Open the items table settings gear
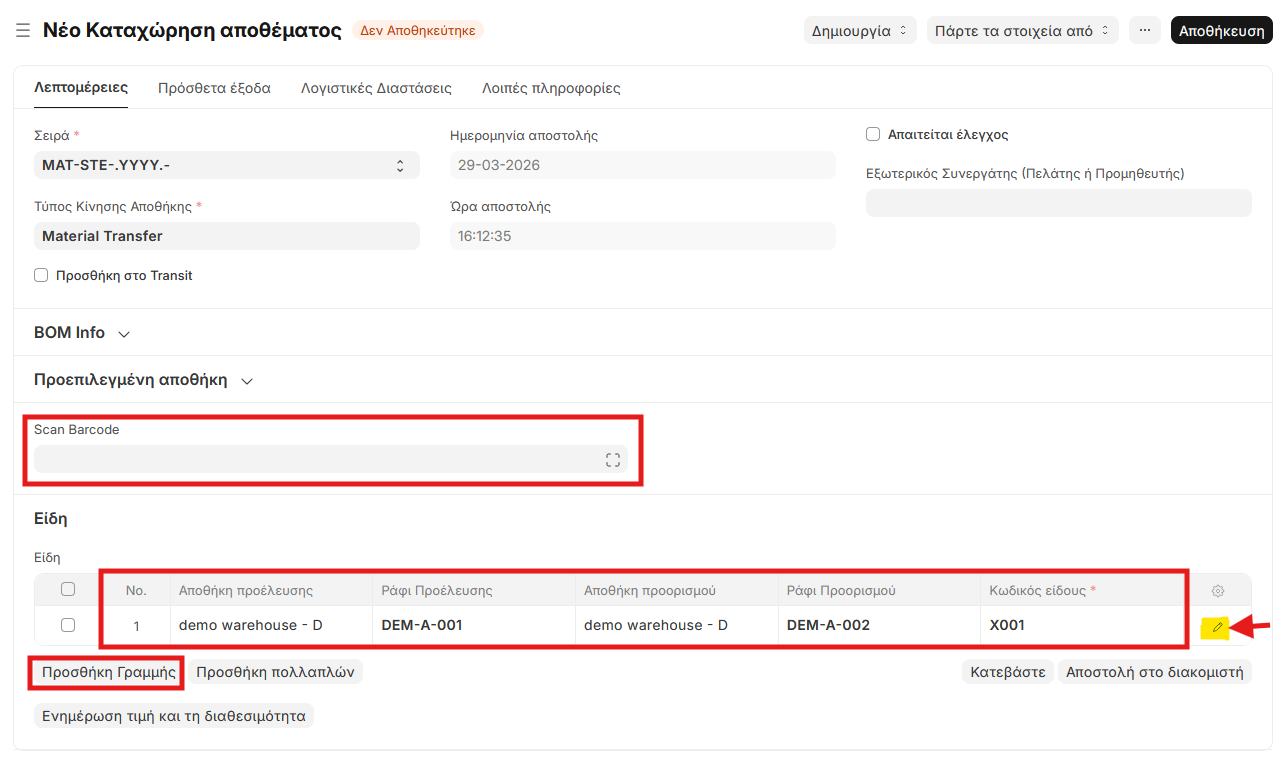The height and width of the screenshot is (762, 1286). (1217, 591)
